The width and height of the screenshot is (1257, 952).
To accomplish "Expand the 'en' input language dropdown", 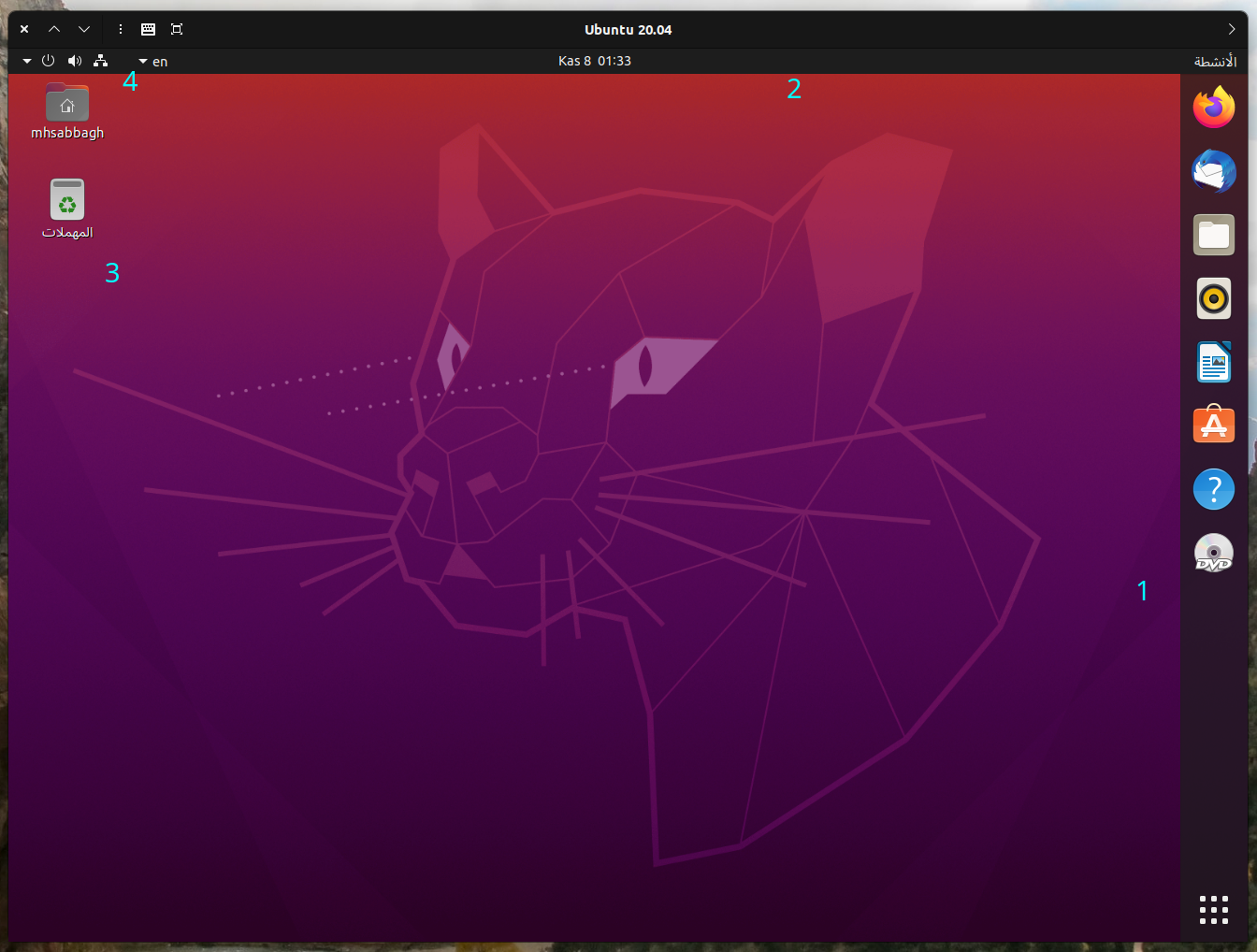I will [x=153, y=62].
